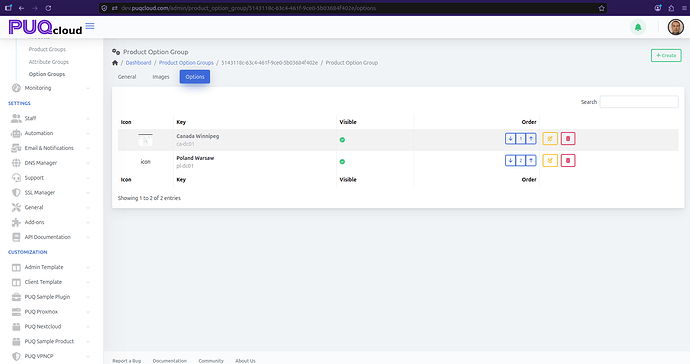
Task: Click the Admin Template layout icon
Action: 16,267
